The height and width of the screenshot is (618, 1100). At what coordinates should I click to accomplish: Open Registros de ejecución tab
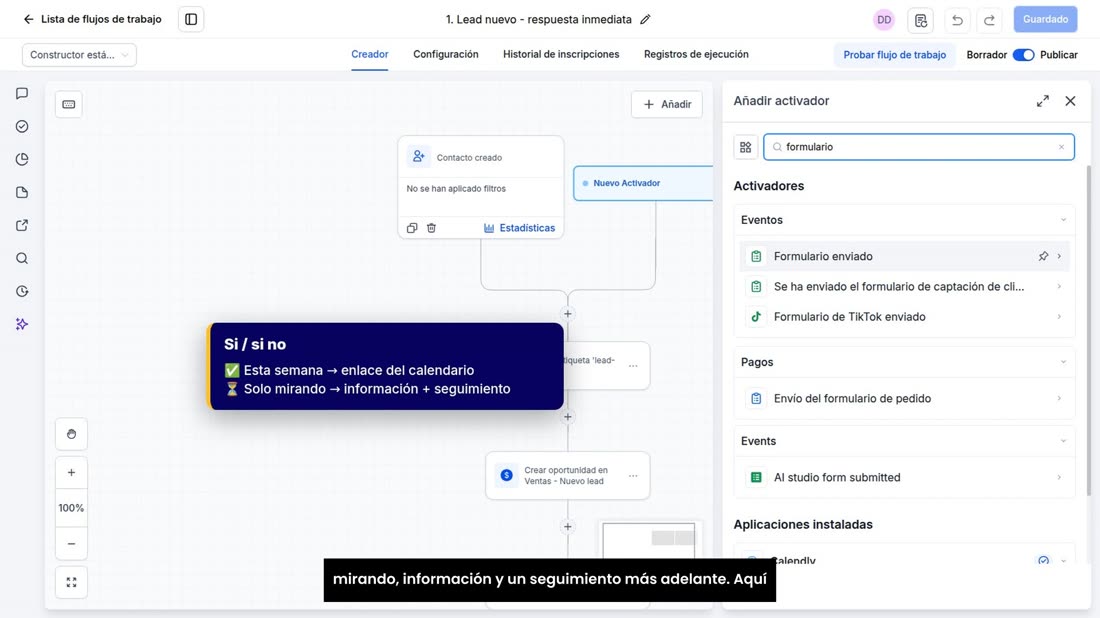point(696,54)
